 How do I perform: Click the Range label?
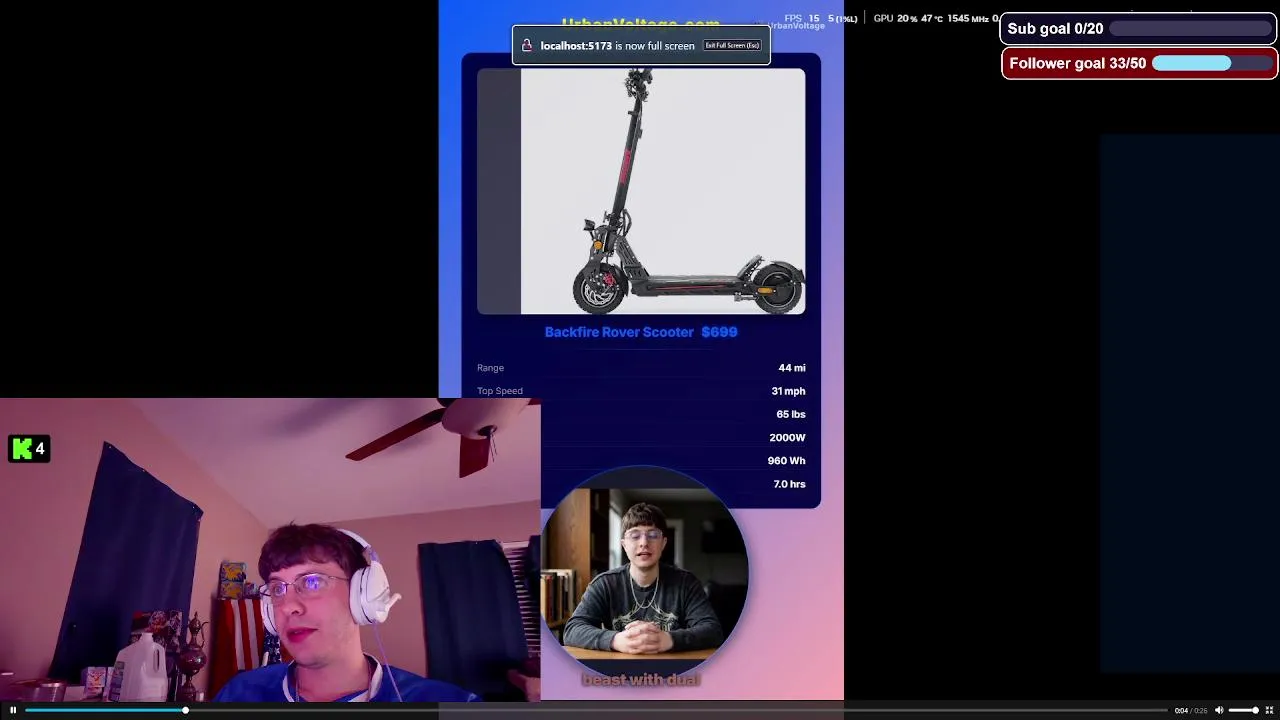tap(490, 368)
